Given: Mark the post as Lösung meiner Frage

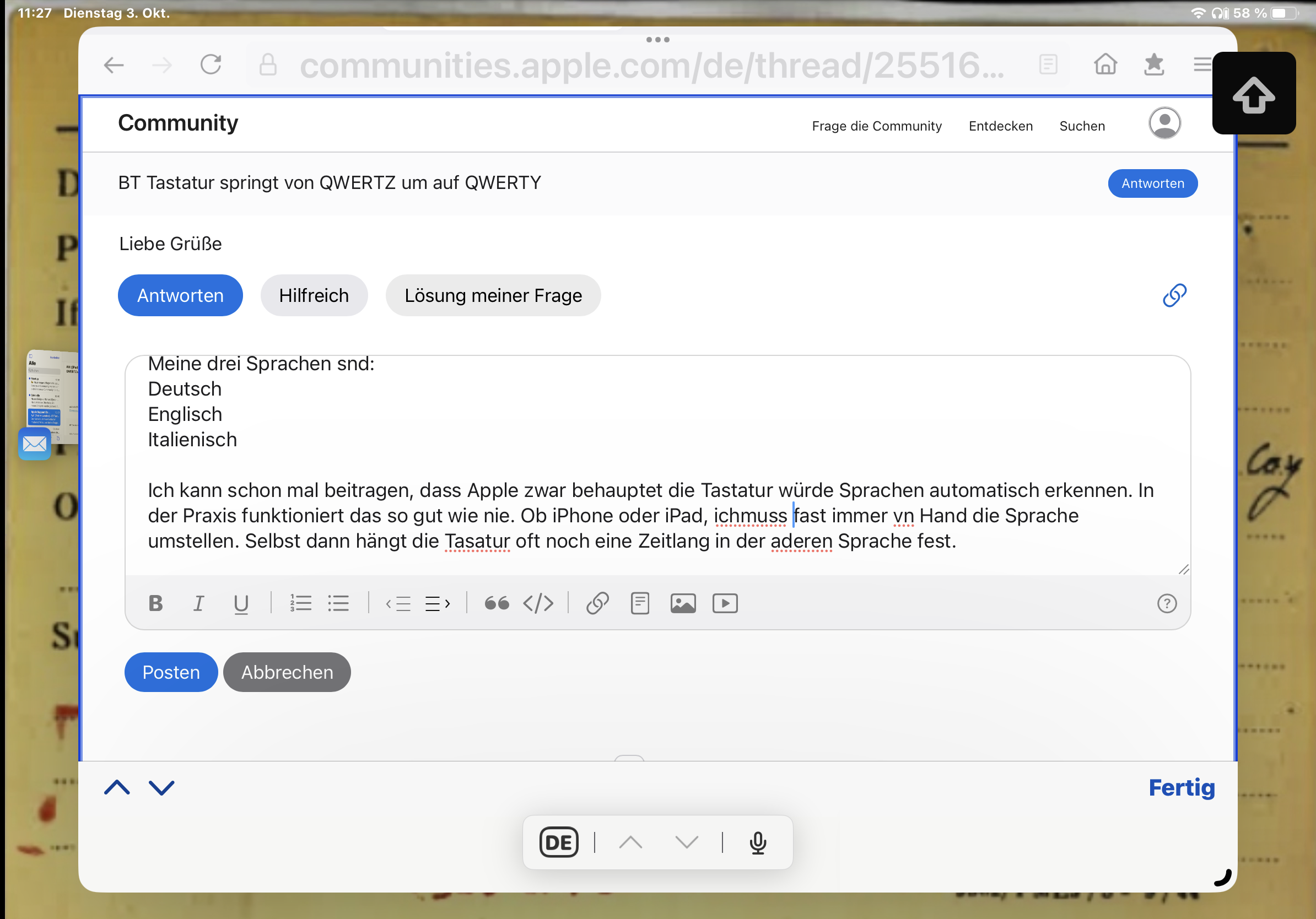Looking at the screenshot, I should [x=493, y=296].
